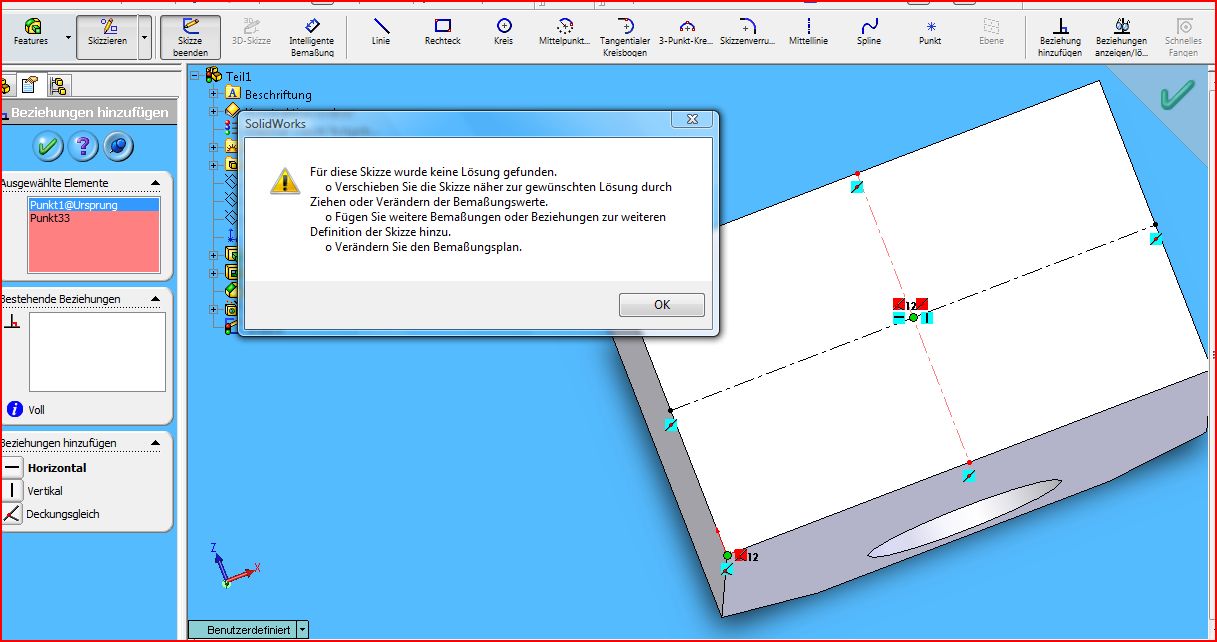
Task: Select Punkt33 in the selected elements list
Action: (x=50, y=217)
